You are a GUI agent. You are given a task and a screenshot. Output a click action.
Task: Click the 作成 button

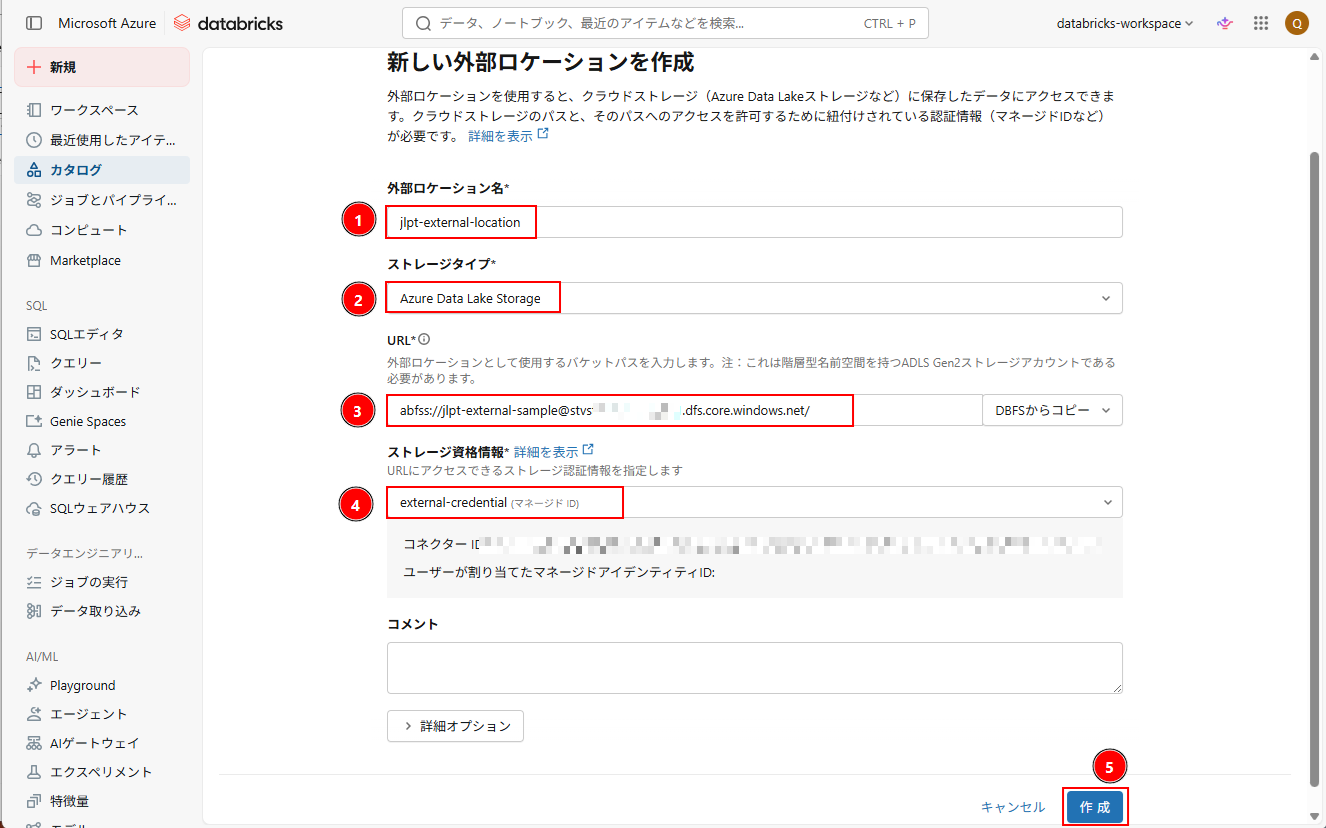coord(1095,807)
